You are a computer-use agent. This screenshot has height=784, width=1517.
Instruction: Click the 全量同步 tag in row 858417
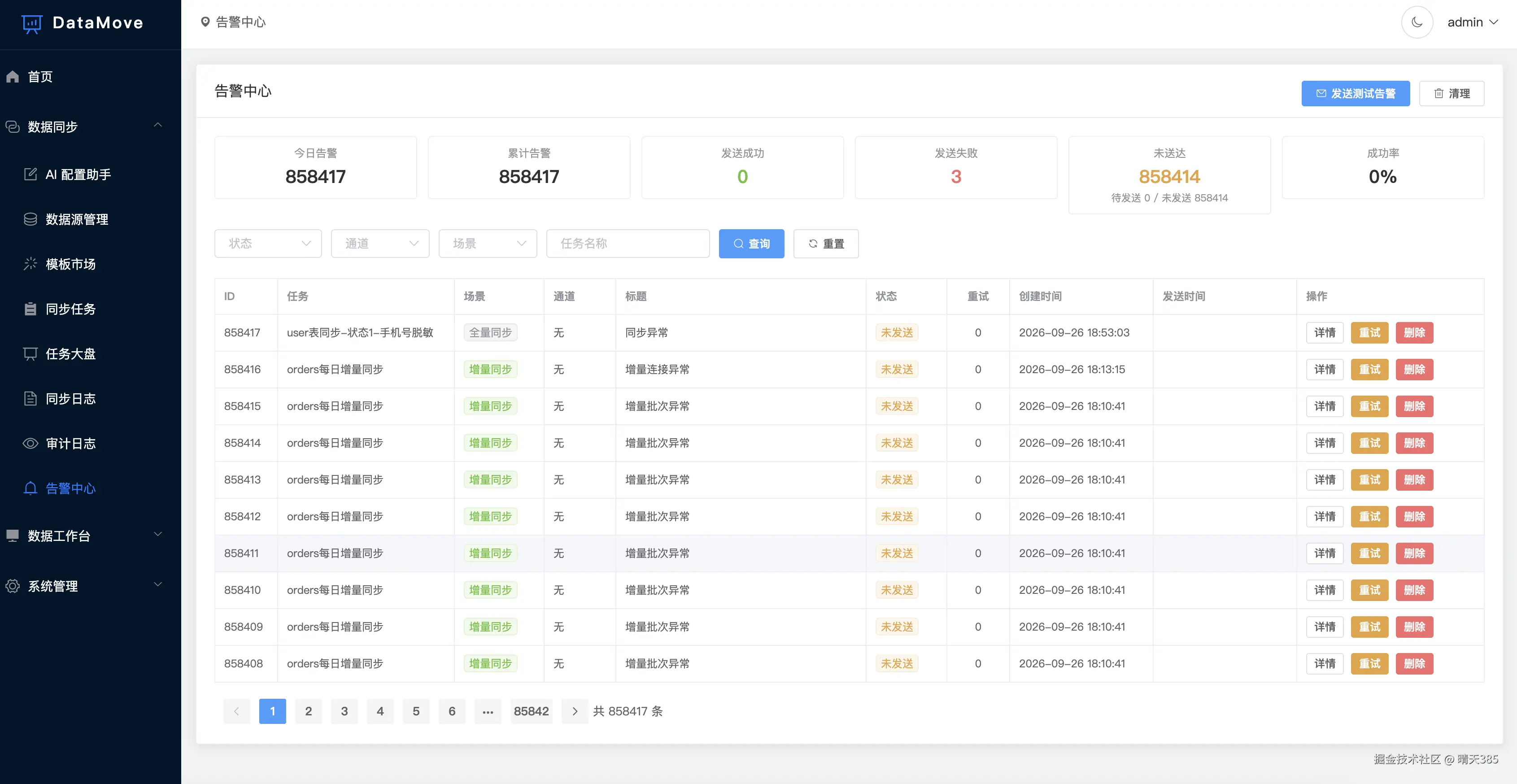pyautogui.click(x=490, y=333)
